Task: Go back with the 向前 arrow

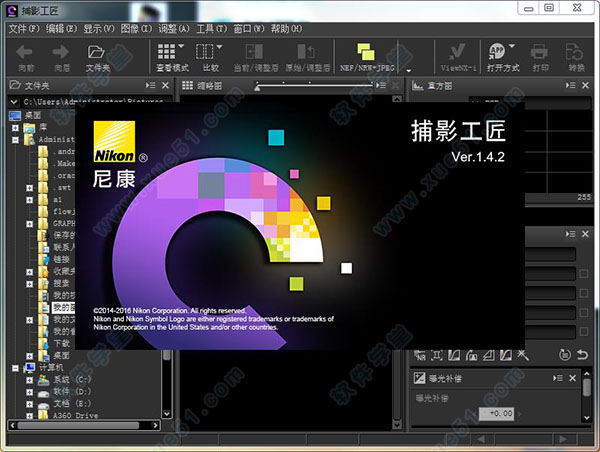Action: 25,52
